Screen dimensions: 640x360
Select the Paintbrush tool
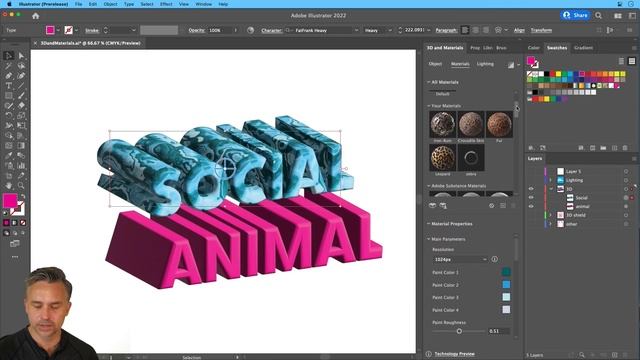pyautogui.click(x=21, y=96)
